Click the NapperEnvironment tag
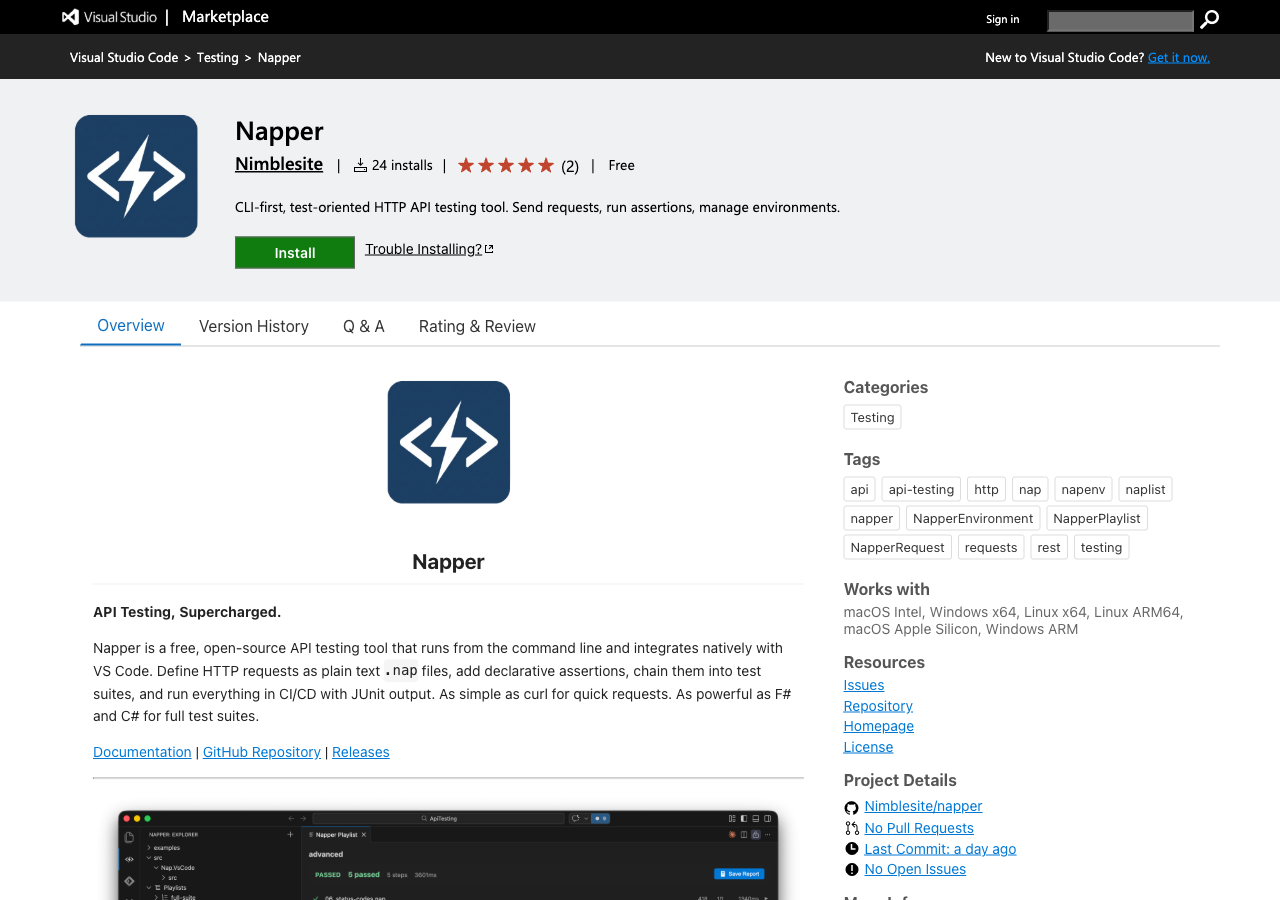 coord(973,518)
